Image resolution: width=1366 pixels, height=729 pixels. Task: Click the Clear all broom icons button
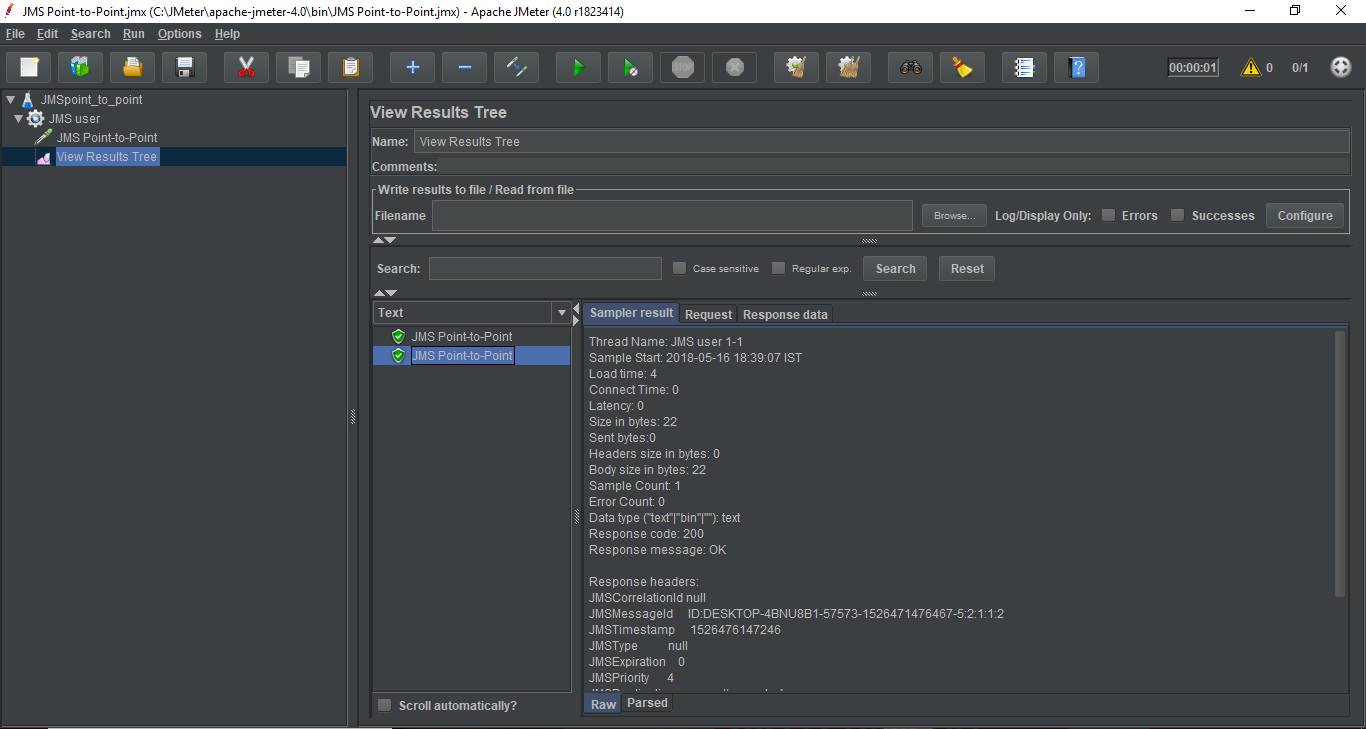pos(849,68)
